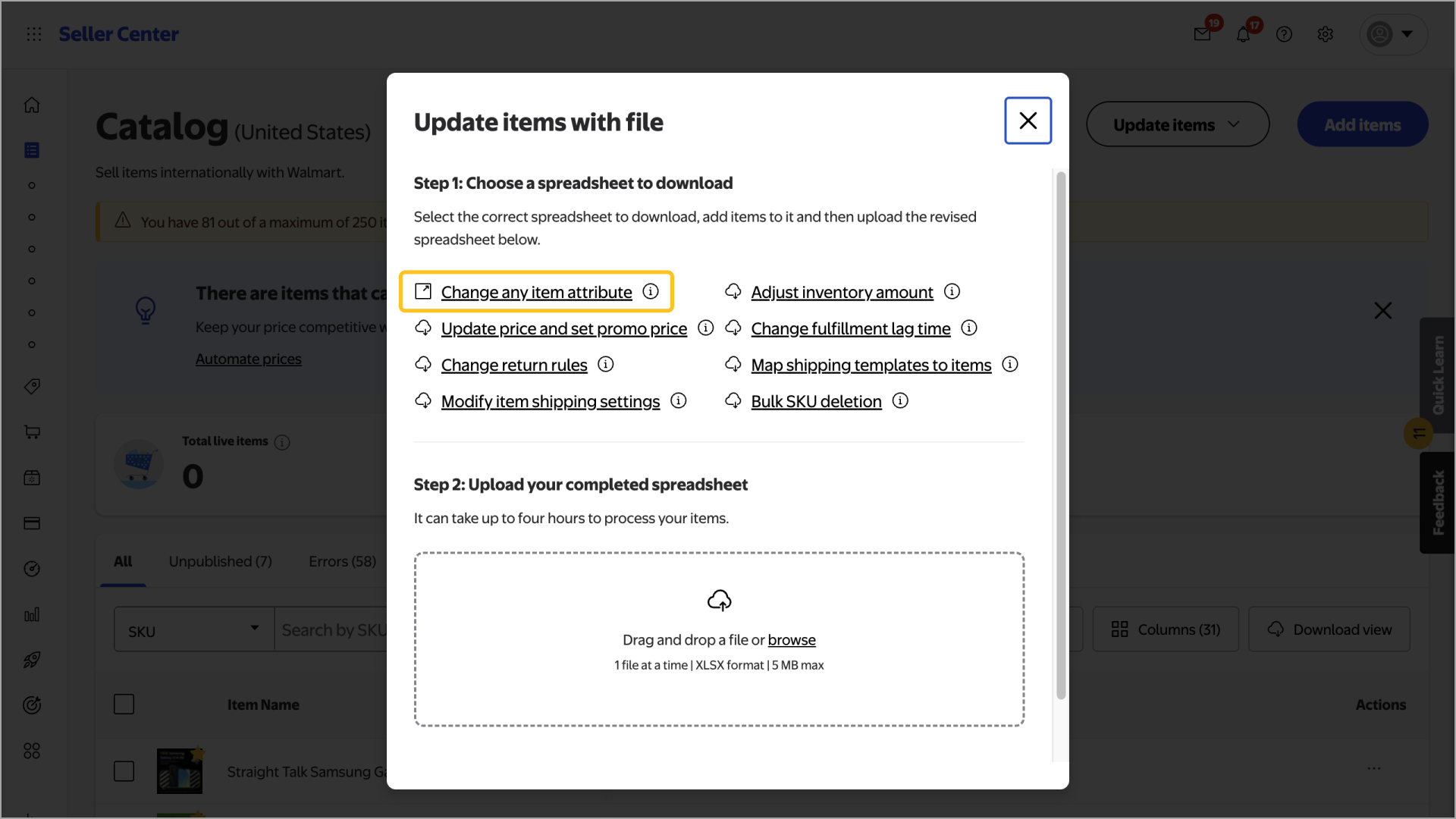Open the notifications bell showing 17 alerts
The height and width of the screenshot is (819, 1456).
[x=1244, y=34]
